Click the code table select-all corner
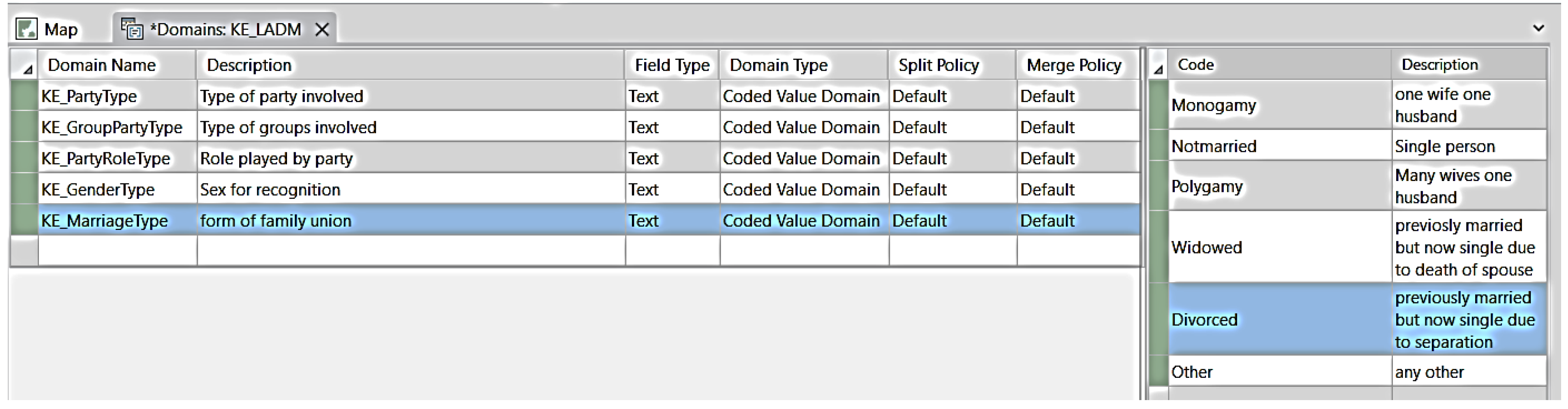1568x409 pixels. 1158,66
